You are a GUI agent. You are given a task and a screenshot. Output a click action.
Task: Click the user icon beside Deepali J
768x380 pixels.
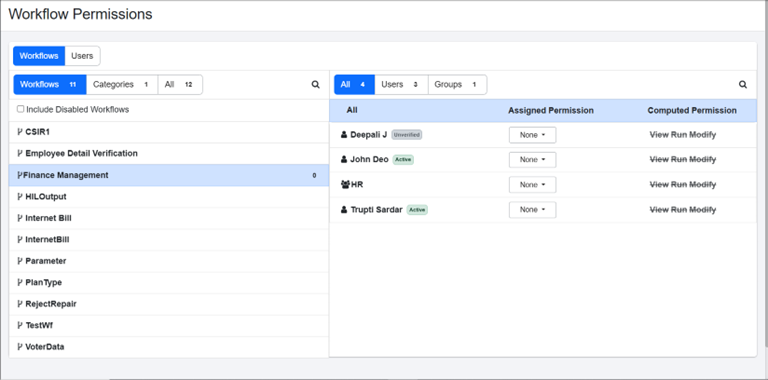344,135
